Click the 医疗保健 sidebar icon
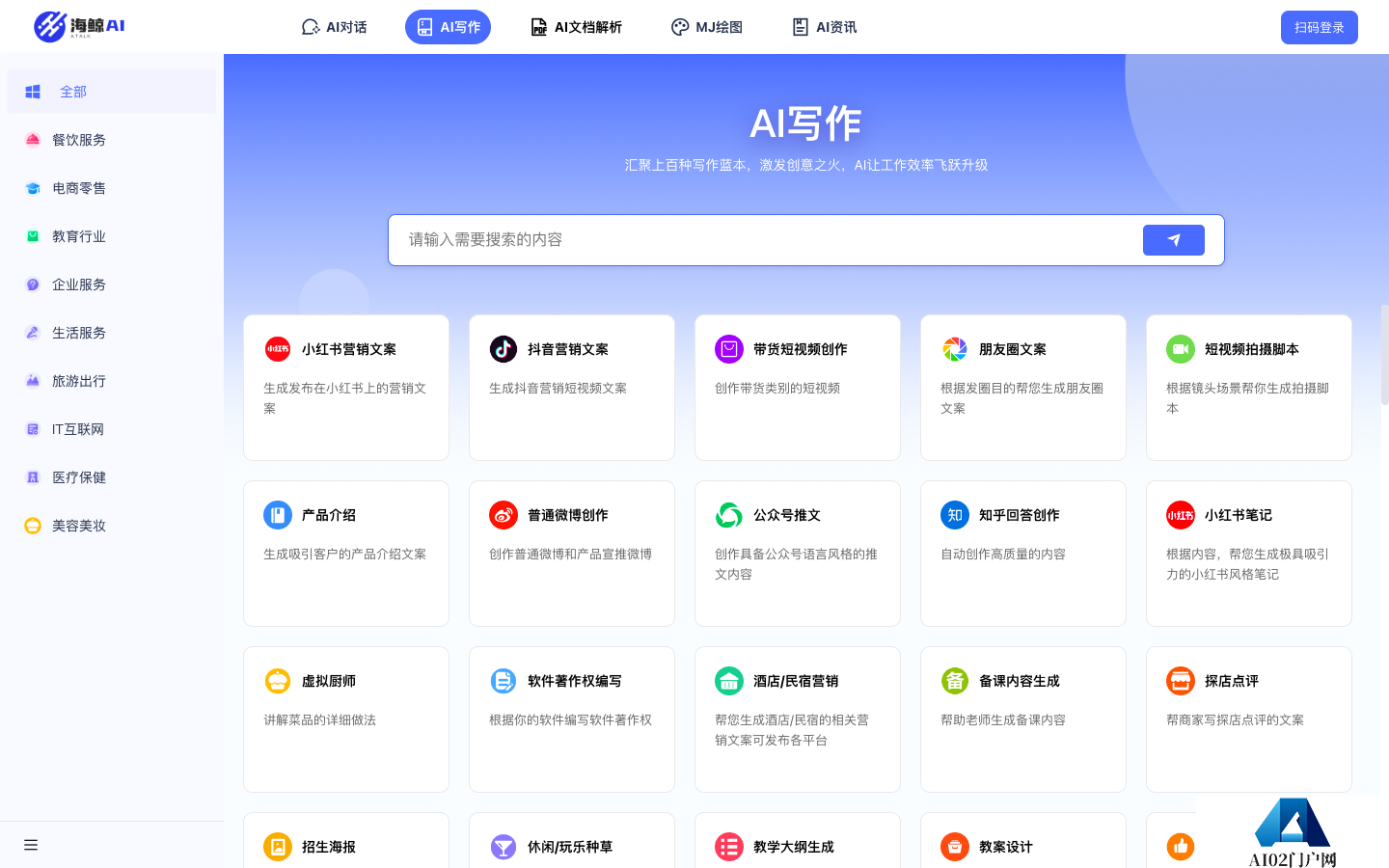 coord(33,477)
